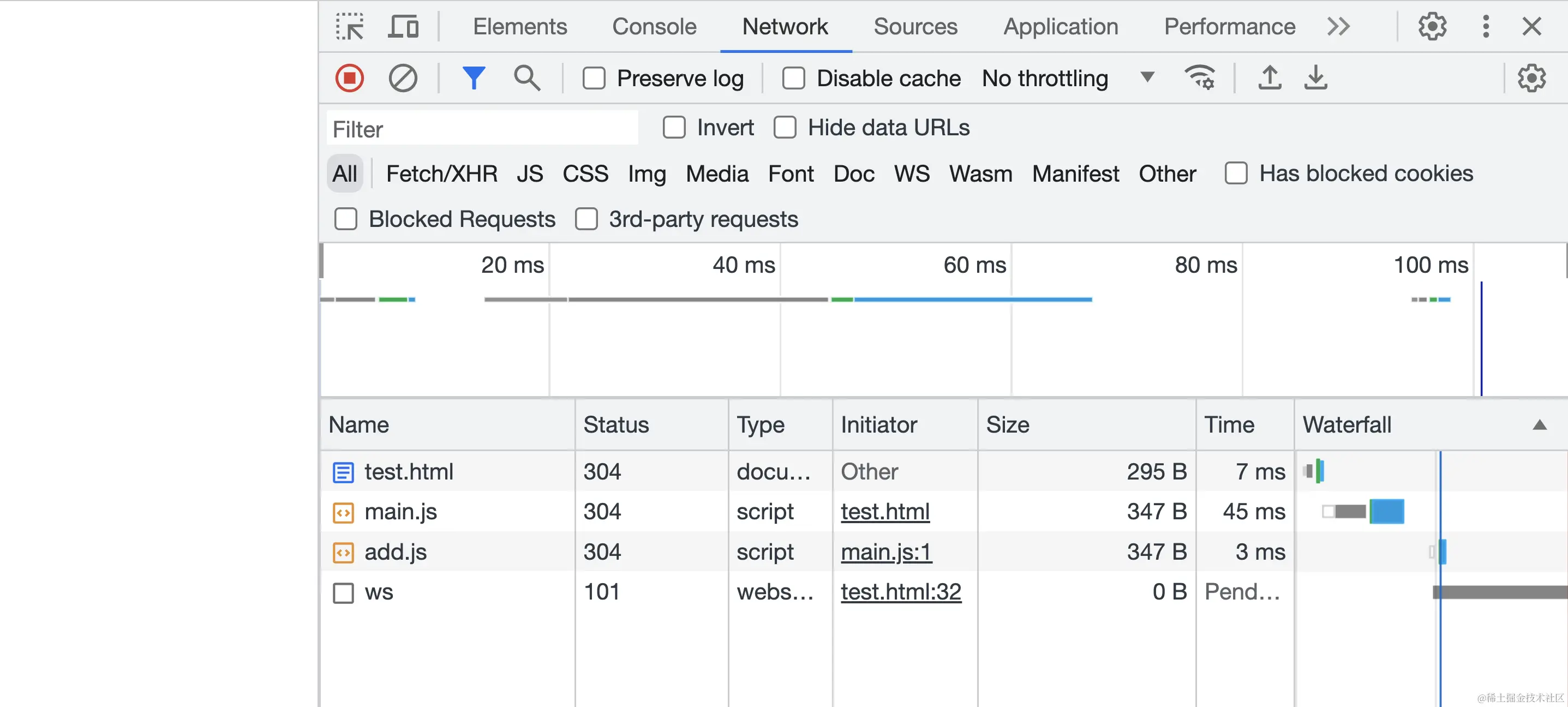Viewport: 1568px width, 707px height.
Task: Select the Fetch/XHR filter type
Action: 441,174
